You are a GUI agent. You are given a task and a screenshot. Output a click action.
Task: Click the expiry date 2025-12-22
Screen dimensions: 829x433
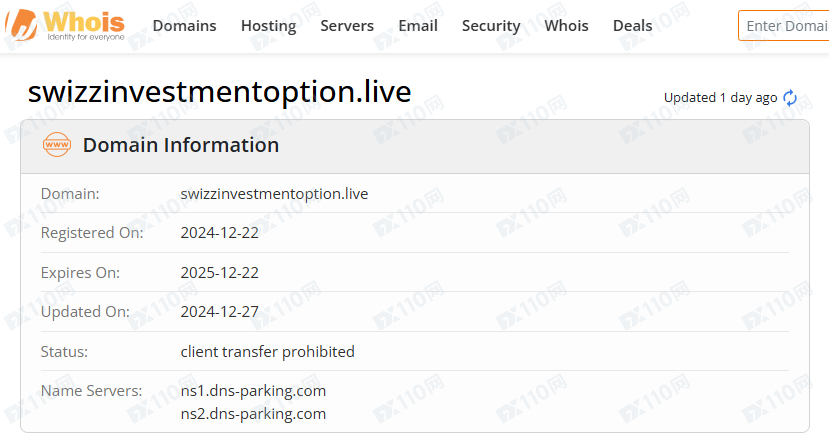click(x=219, y=272)
